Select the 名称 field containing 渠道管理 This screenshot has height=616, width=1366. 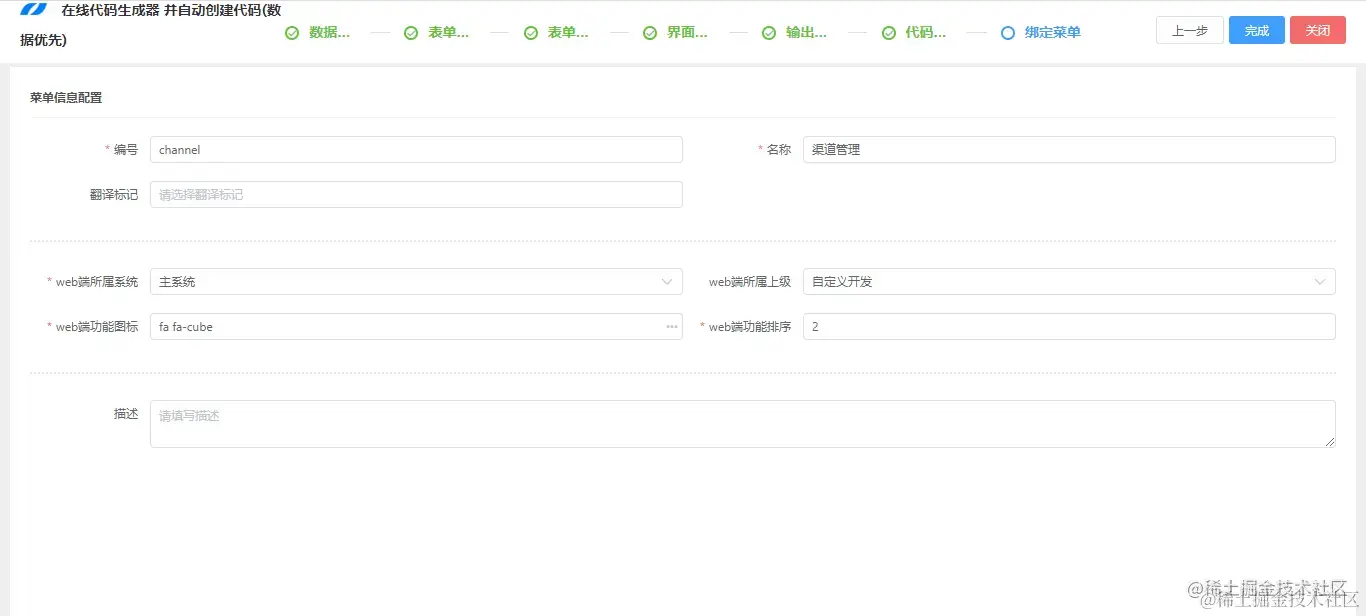pyautogui.click(x=1069, y=149)
